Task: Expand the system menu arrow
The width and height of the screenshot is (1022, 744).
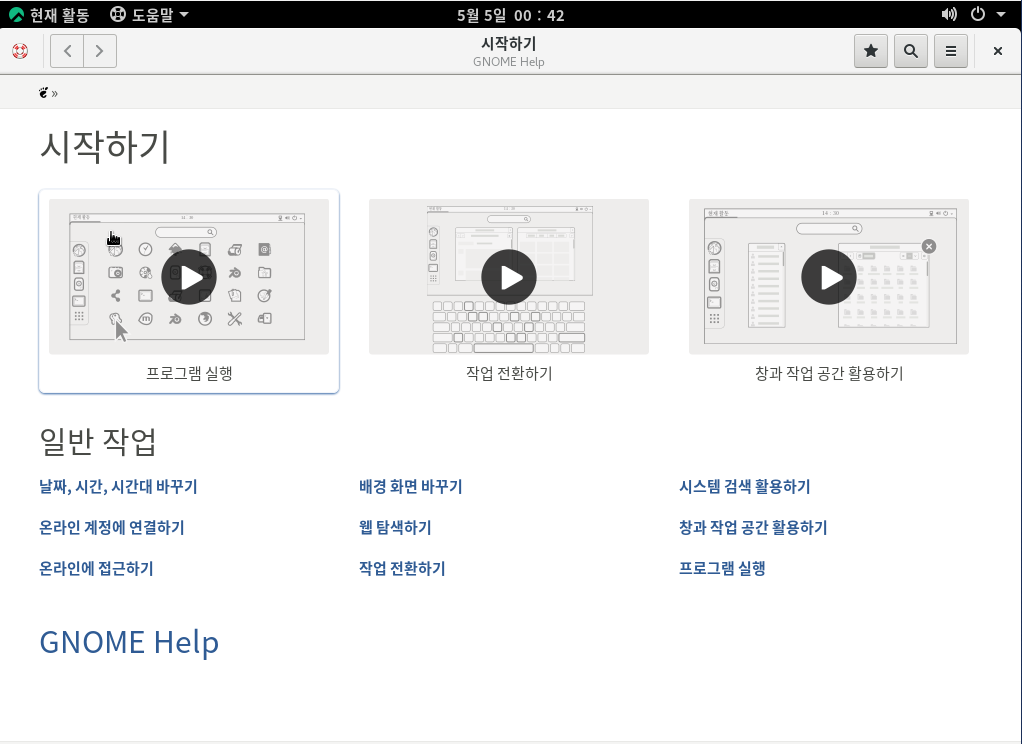Action: [x=1000, y=14]
